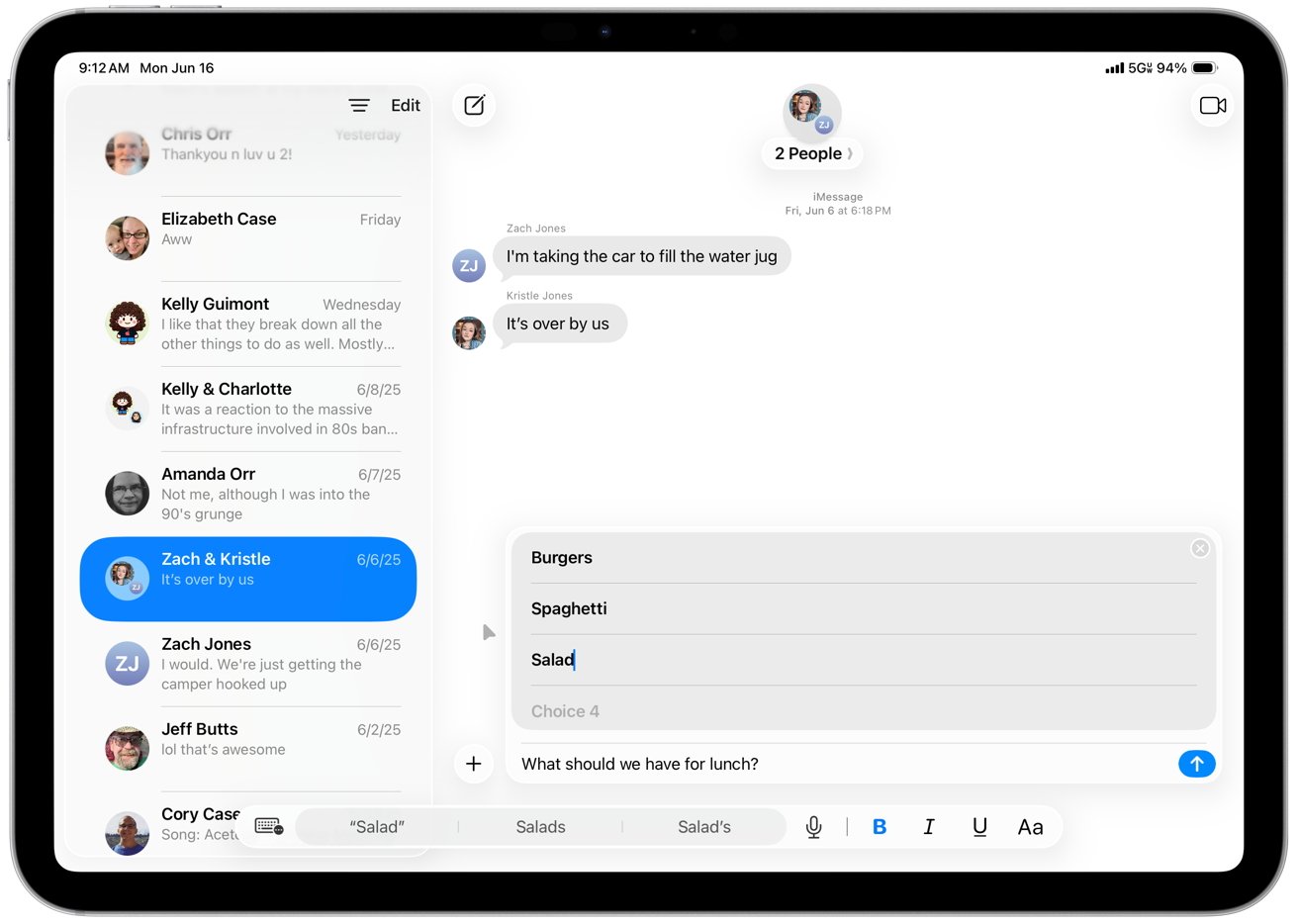Image resolution: width=1298 pixels, height=924 pixels.
Task: Choose the "Salads" autocomplete suggestion
Action: (540, 827)
